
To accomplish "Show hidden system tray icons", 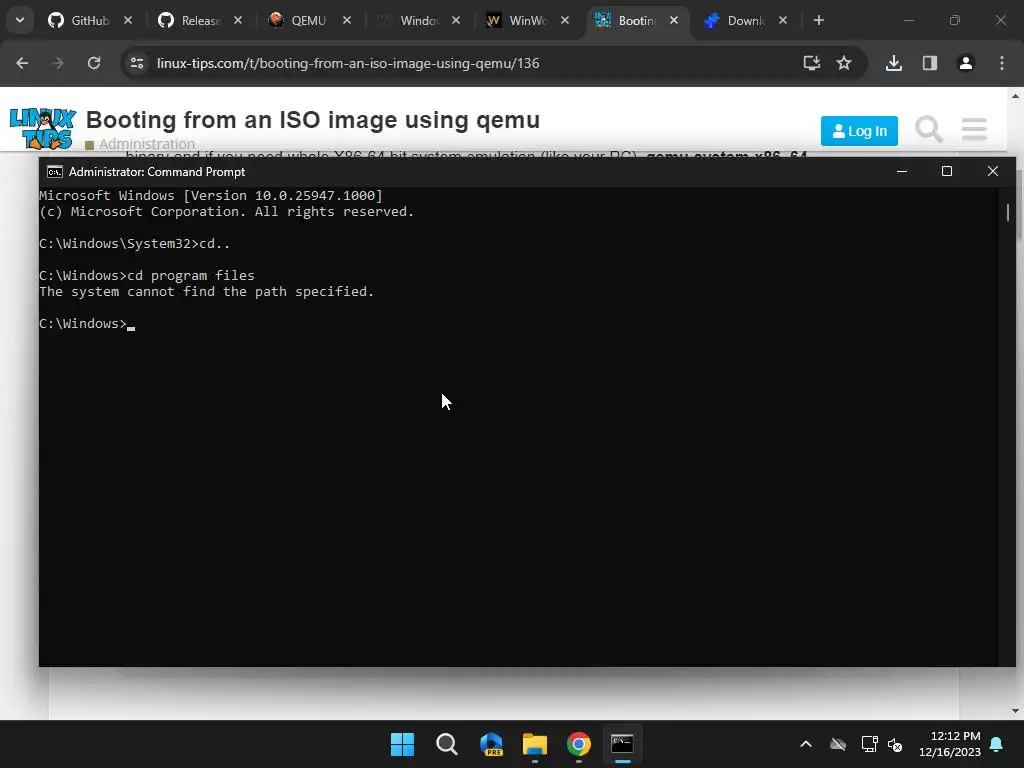I will tap(806, 744).
